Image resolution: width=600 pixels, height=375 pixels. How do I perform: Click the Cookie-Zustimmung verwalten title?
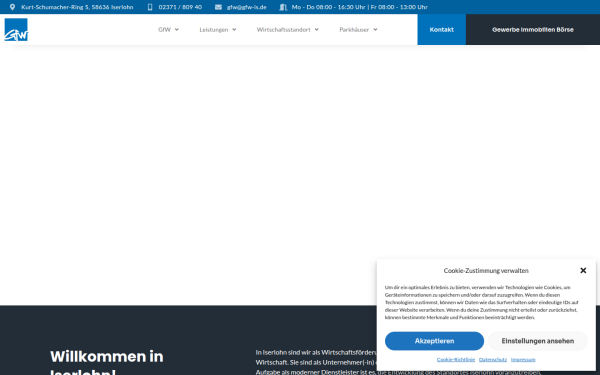pos(486,271)
